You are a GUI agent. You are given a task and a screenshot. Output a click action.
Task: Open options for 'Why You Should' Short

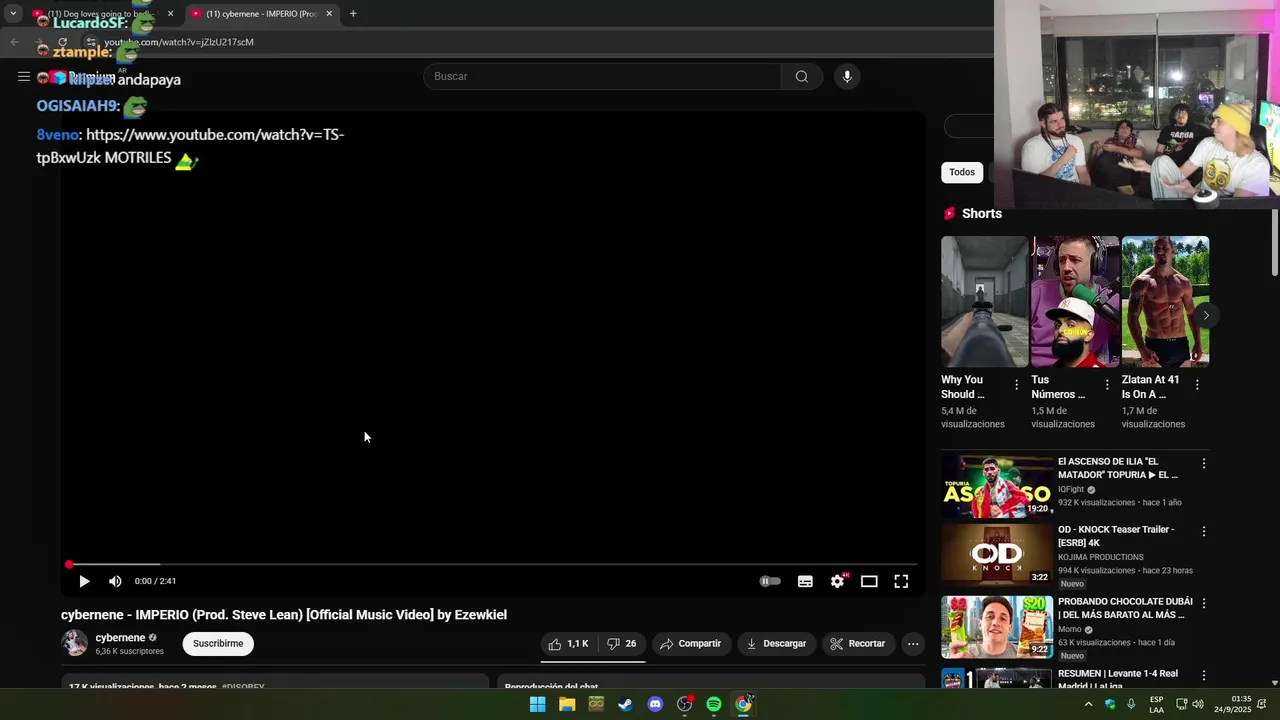pos(1017,385)
